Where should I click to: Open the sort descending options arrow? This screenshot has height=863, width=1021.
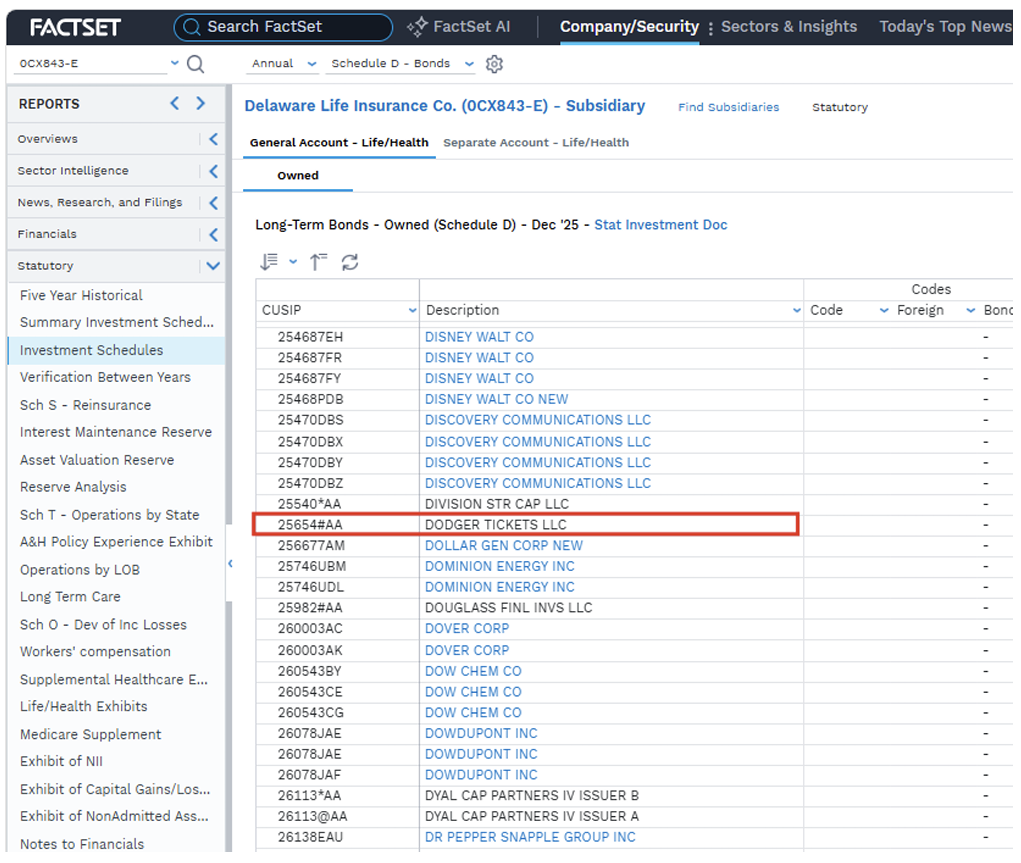[x=293, y=262]
